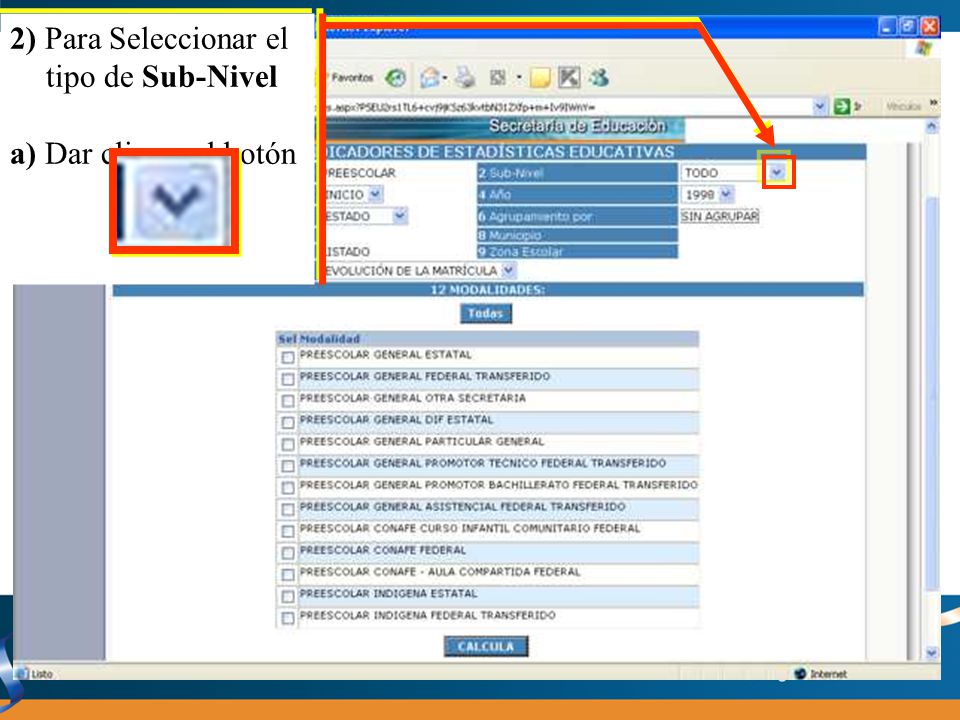Click the SIN AGRUPAR field
The height and width of the screenshot is (720, 960).
(719, 216)
